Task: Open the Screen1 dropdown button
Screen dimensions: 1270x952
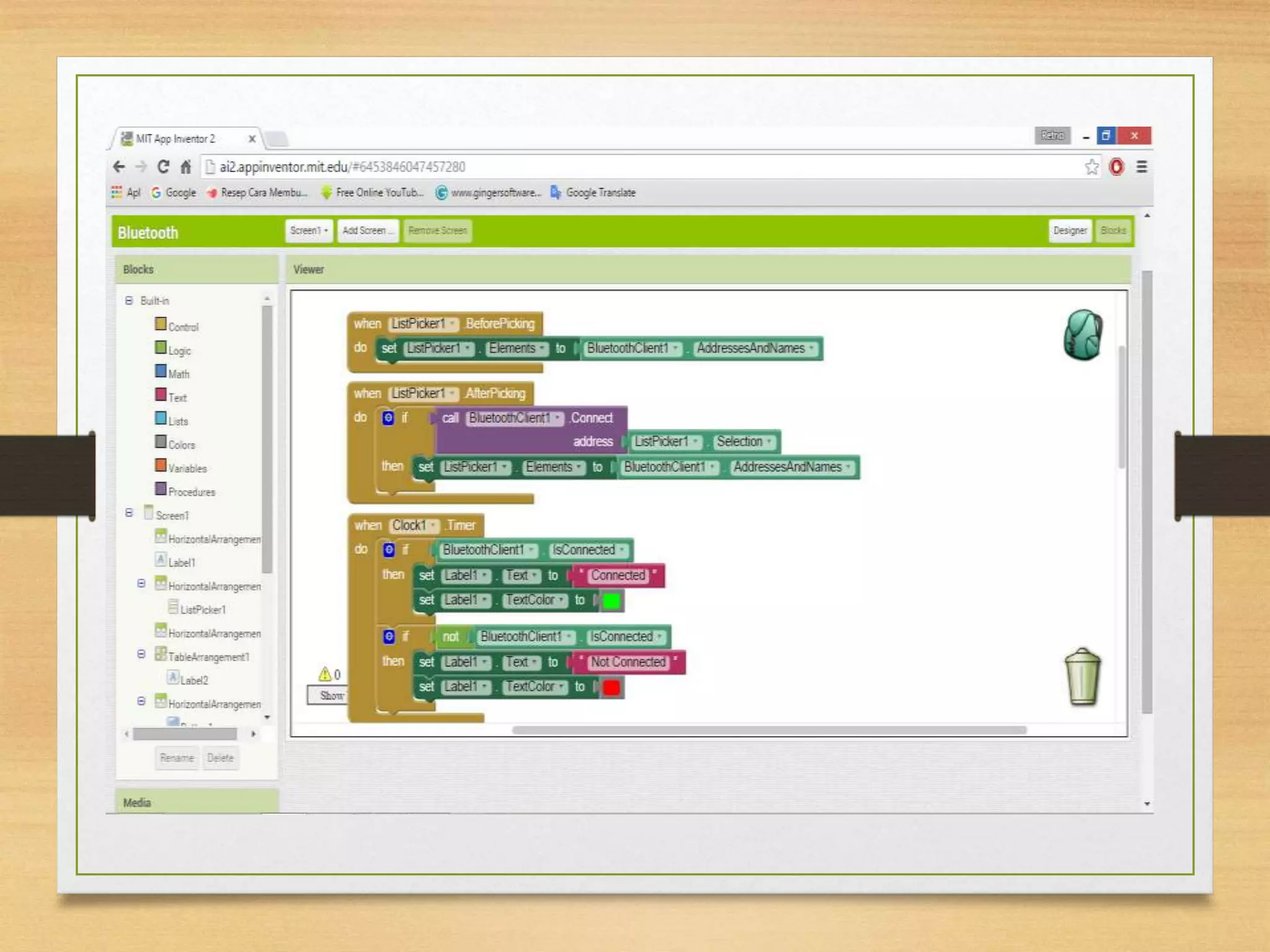Action: click(309, 231)
